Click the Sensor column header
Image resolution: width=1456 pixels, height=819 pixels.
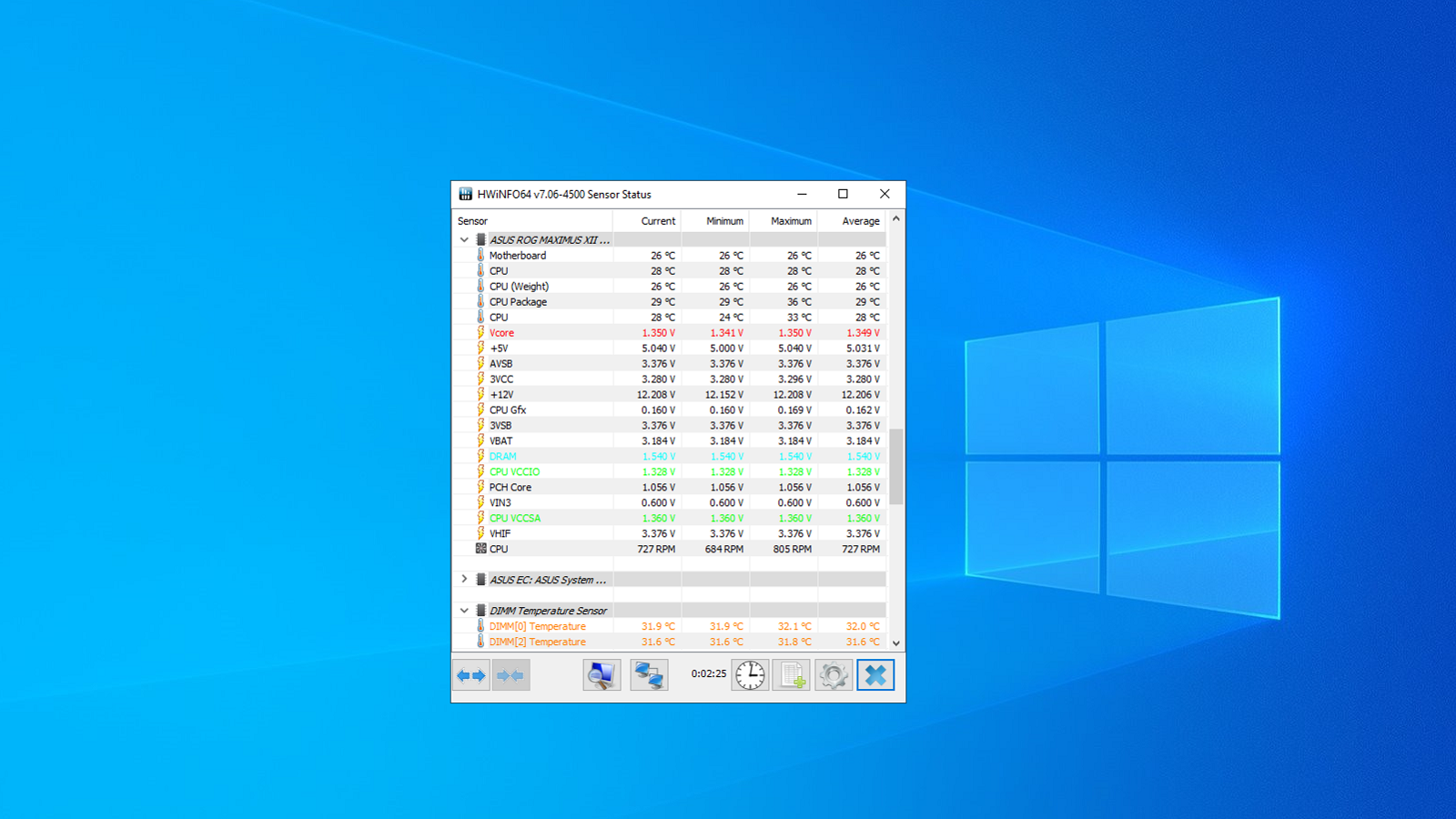[472, 221]
